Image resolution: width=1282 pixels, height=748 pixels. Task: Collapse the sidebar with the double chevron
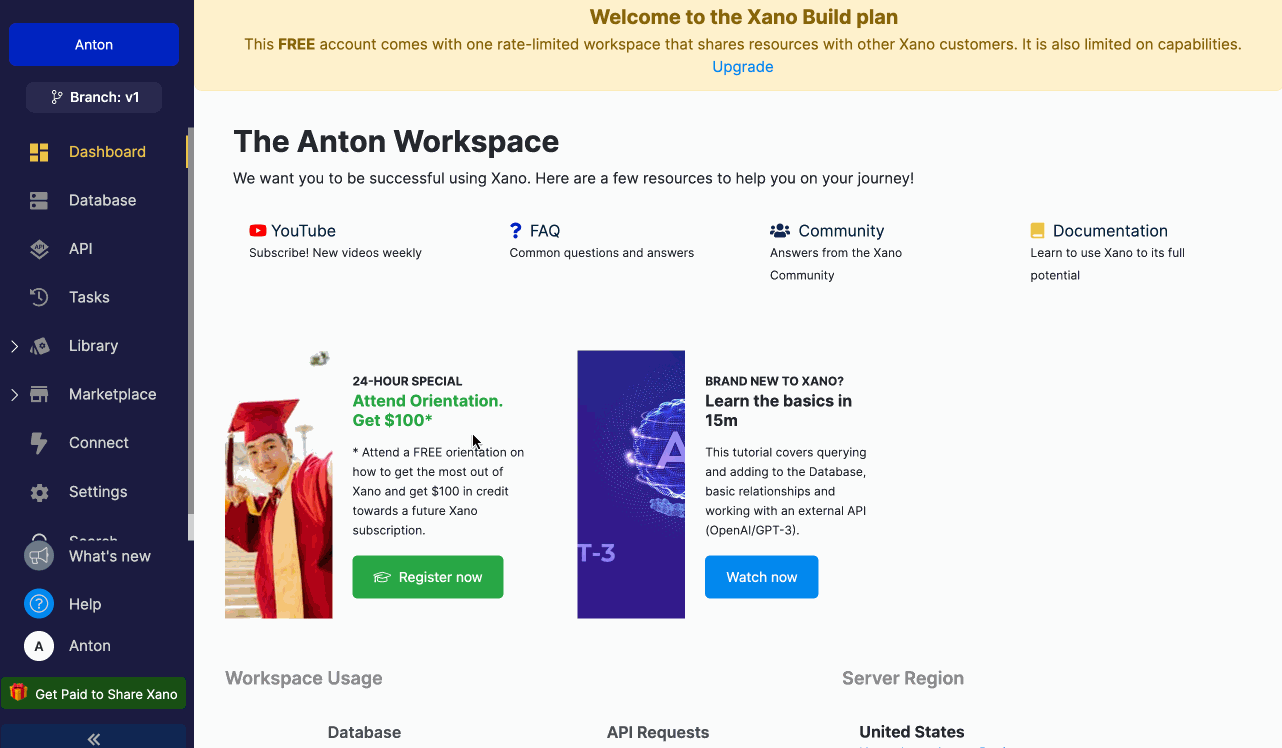94,739
